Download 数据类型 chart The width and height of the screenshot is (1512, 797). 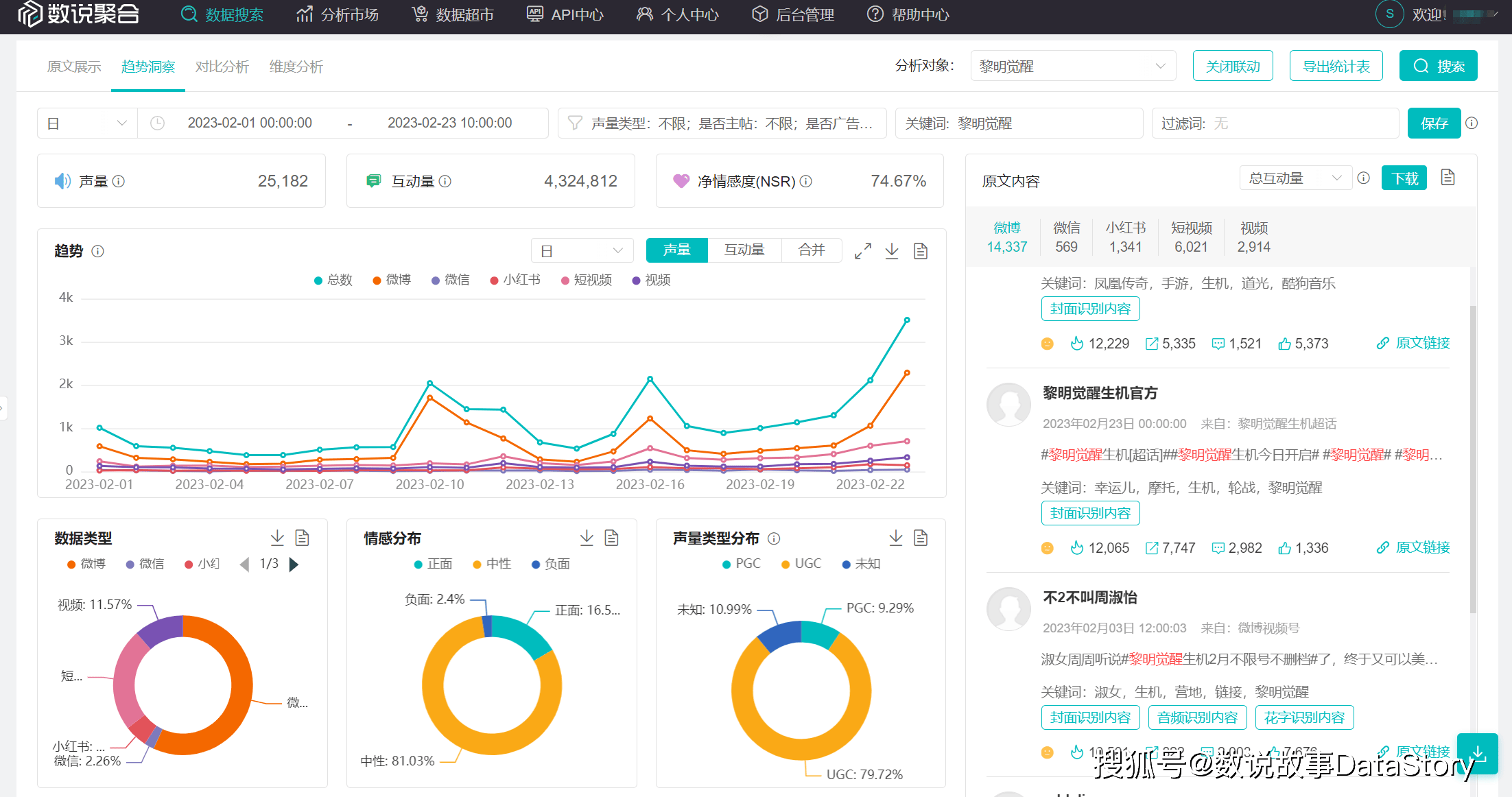pos(277,538)
